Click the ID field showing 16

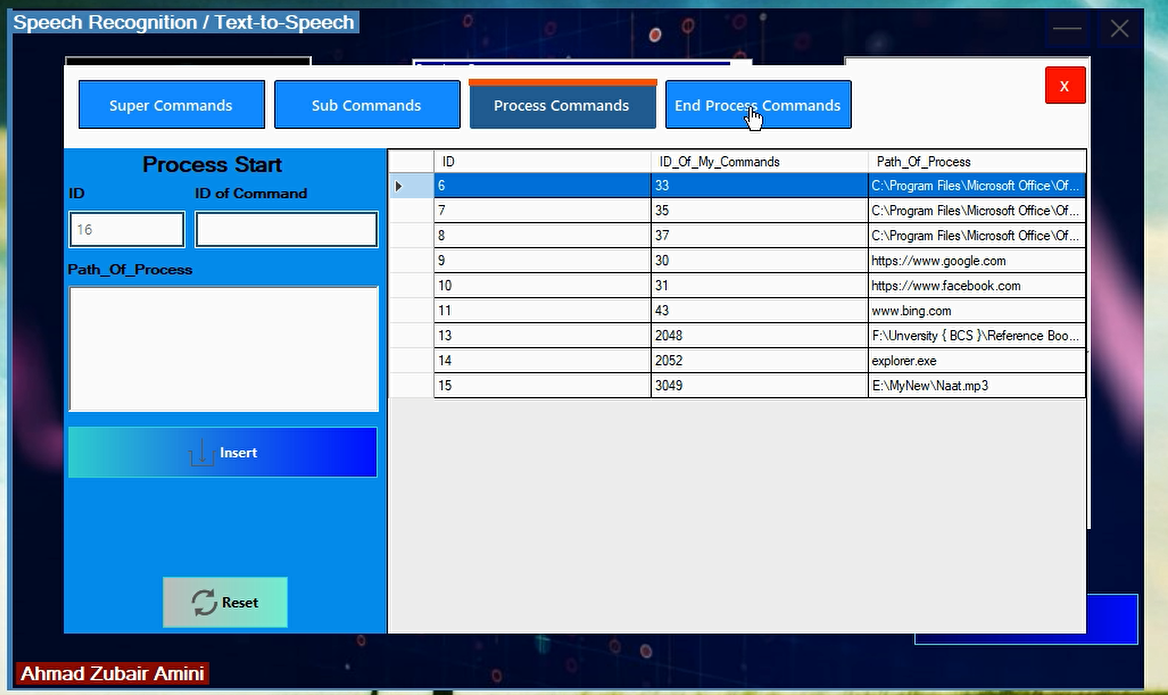(126, 230)
